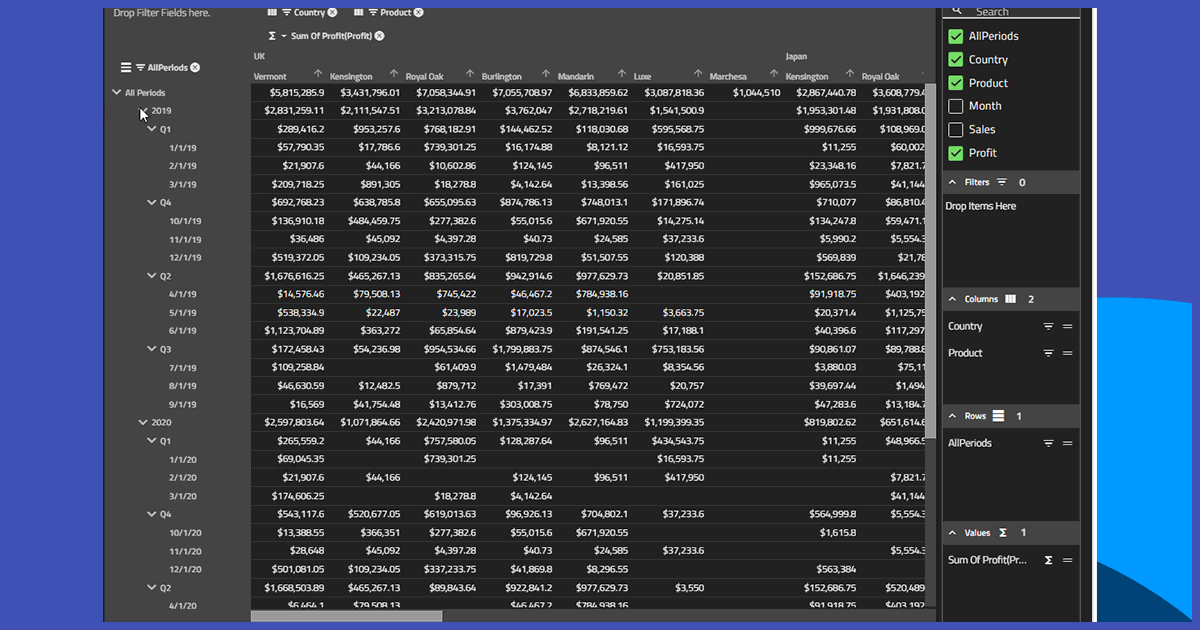Click the sigma icon on Sum Of Profit item
The height and width of the screenshot is (630, 1200).
pyautogui.click(x=1049, y=561)
